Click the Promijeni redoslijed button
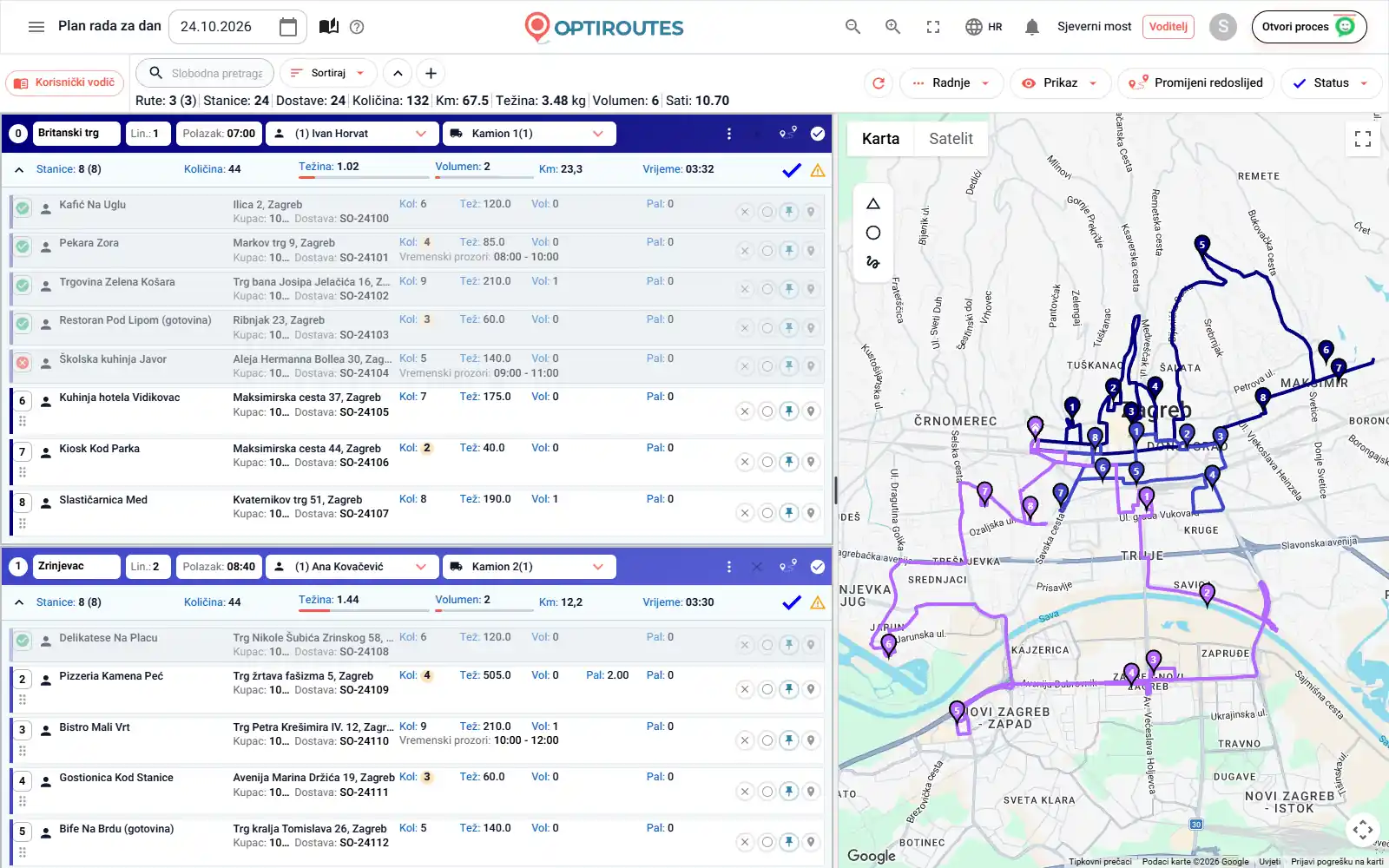The image size is (1389, 868). coord(1196,83)
